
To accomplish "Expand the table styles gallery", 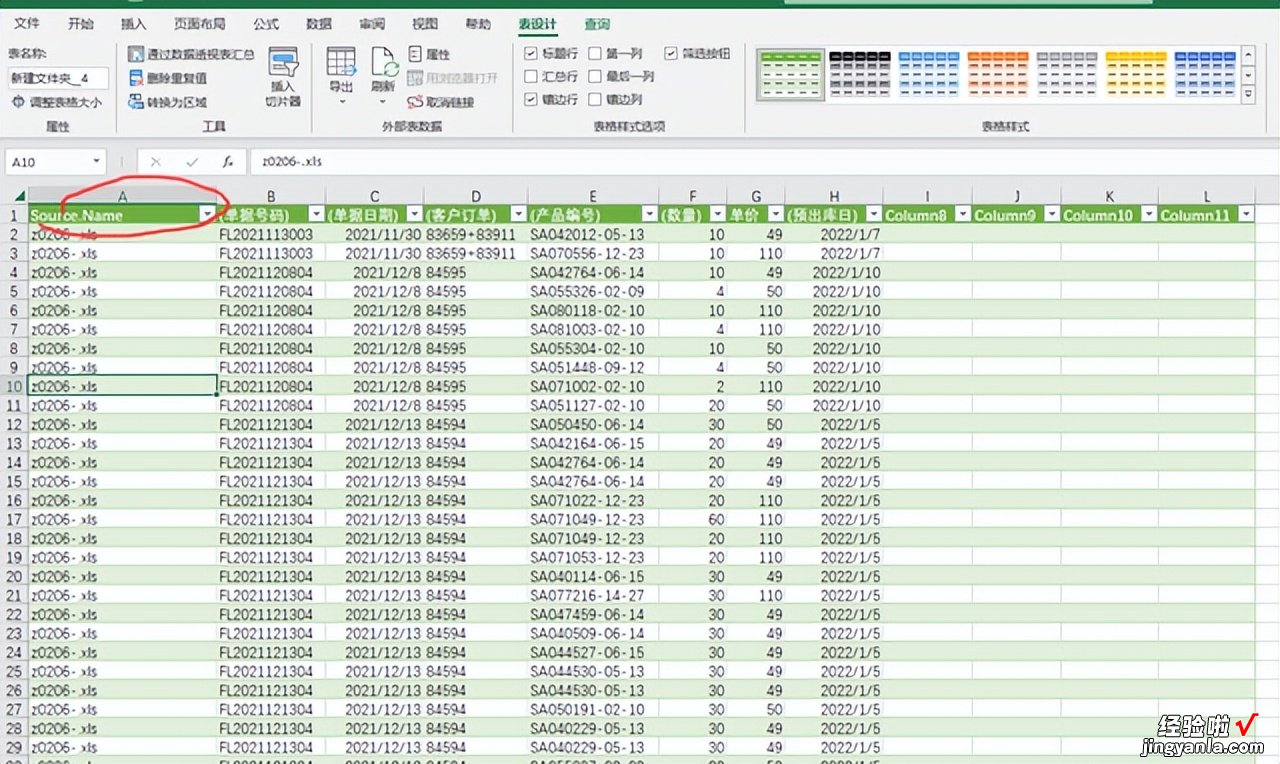I will 1247,95.
